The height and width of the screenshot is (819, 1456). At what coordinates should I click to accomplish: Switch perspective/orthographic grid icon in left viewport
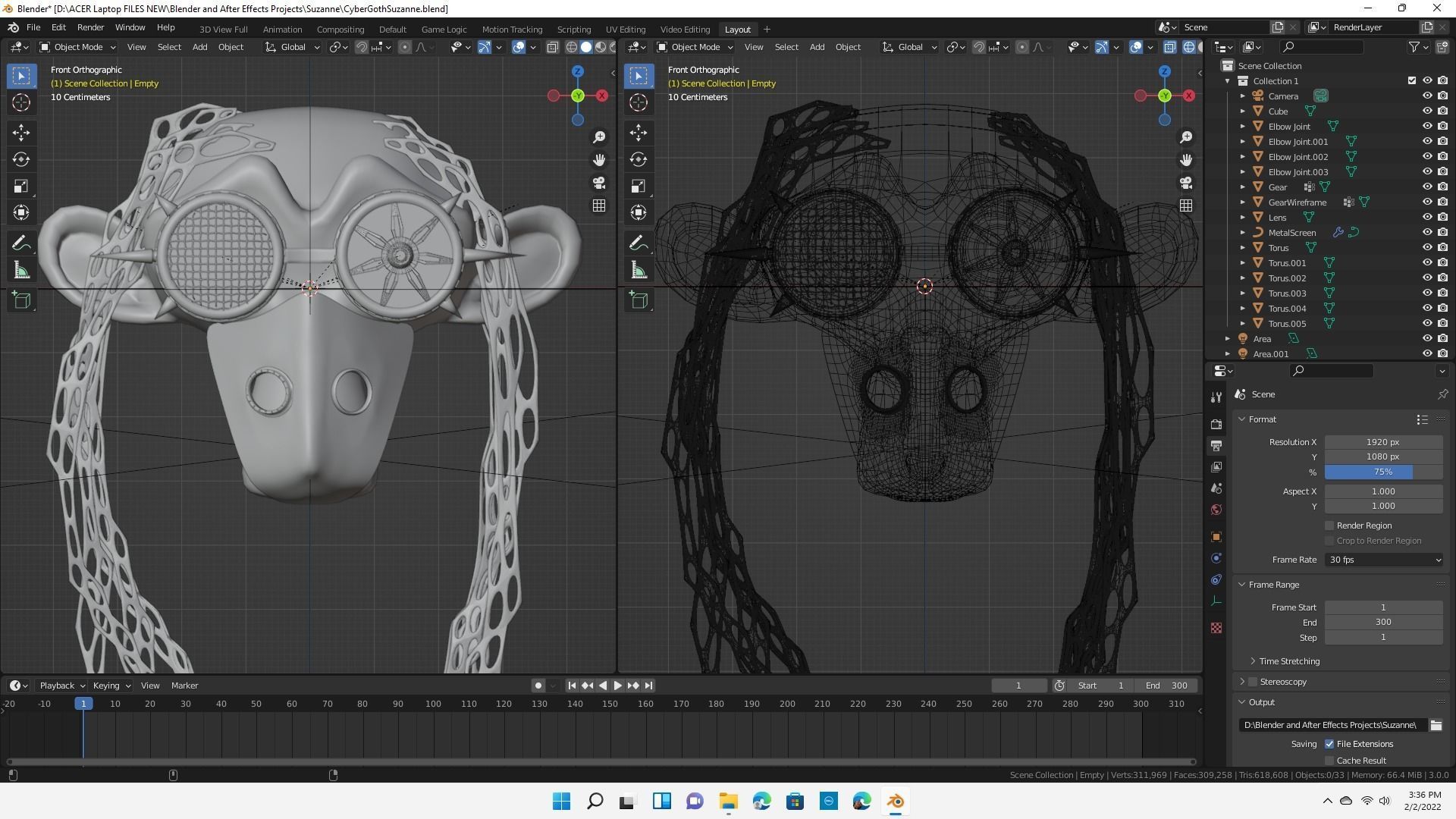click(599, 206)
